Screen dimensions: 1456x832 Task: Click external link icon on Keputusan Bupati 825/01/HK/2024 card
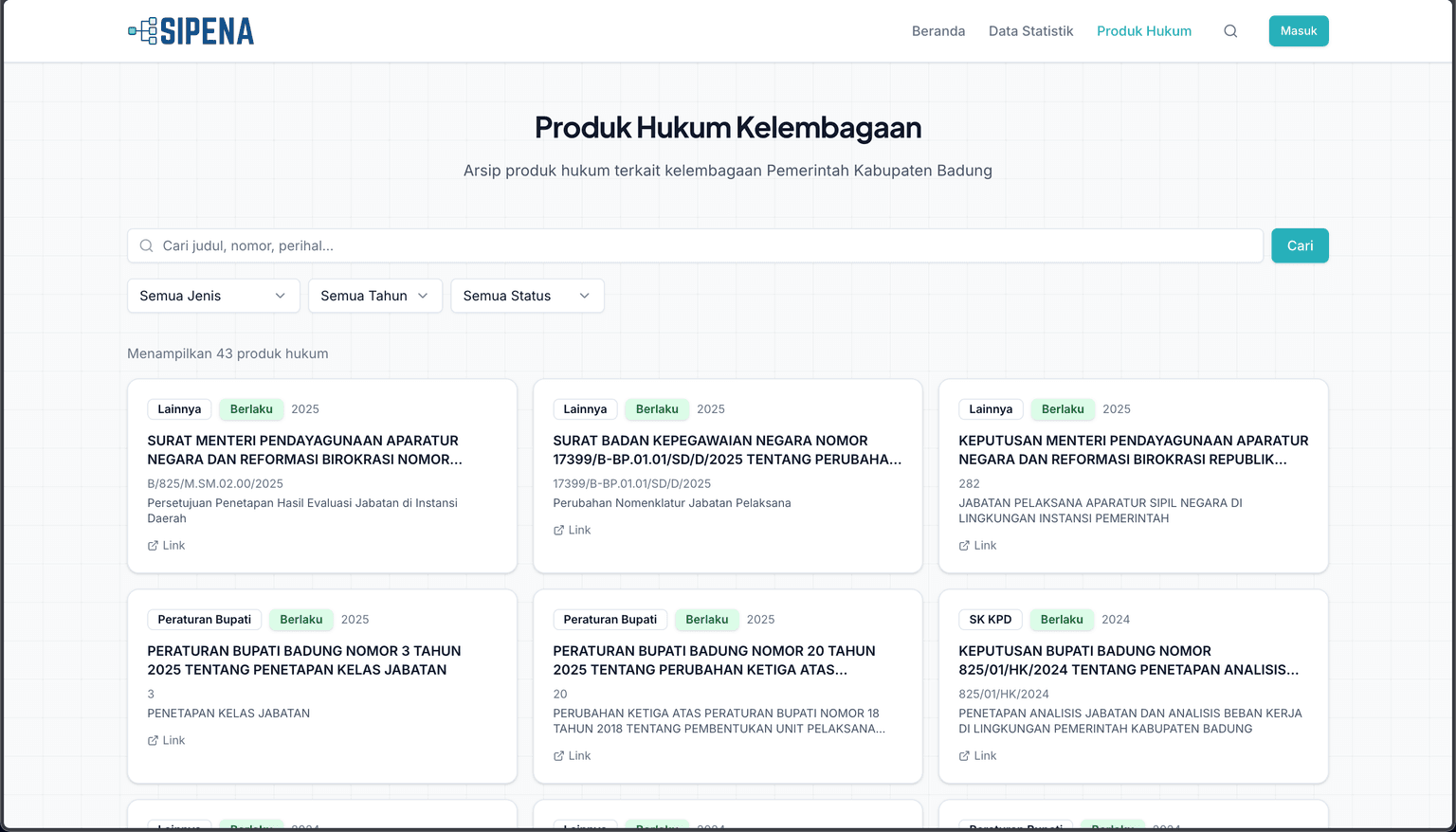click(965, 756)
